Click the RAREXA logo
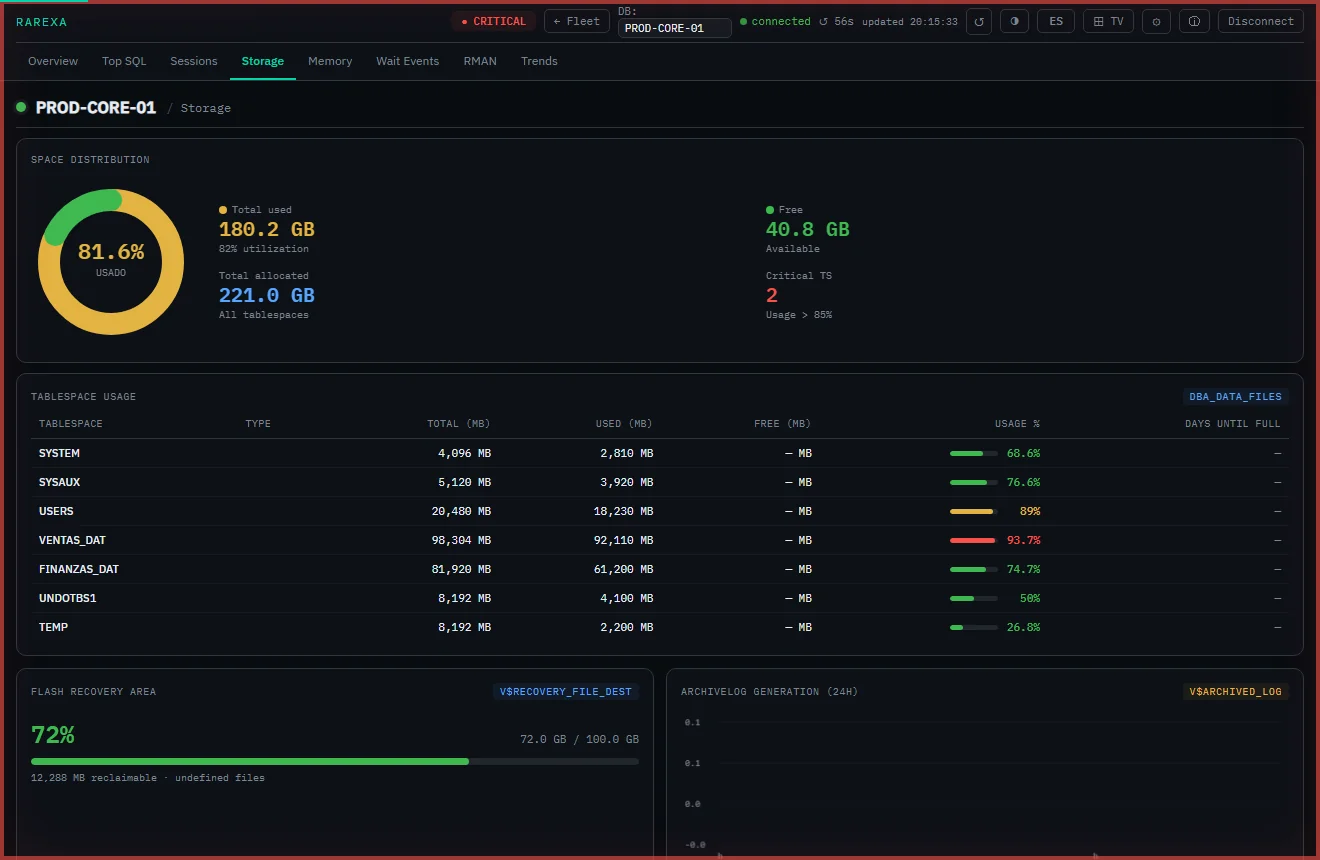The height and width of the screenshot is (860, 1320). coord(42,22)
